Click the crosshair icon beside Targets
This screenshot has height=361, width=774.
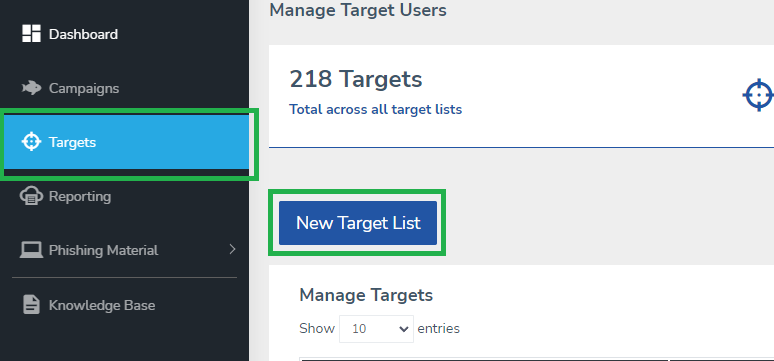(x=31, y=142)
